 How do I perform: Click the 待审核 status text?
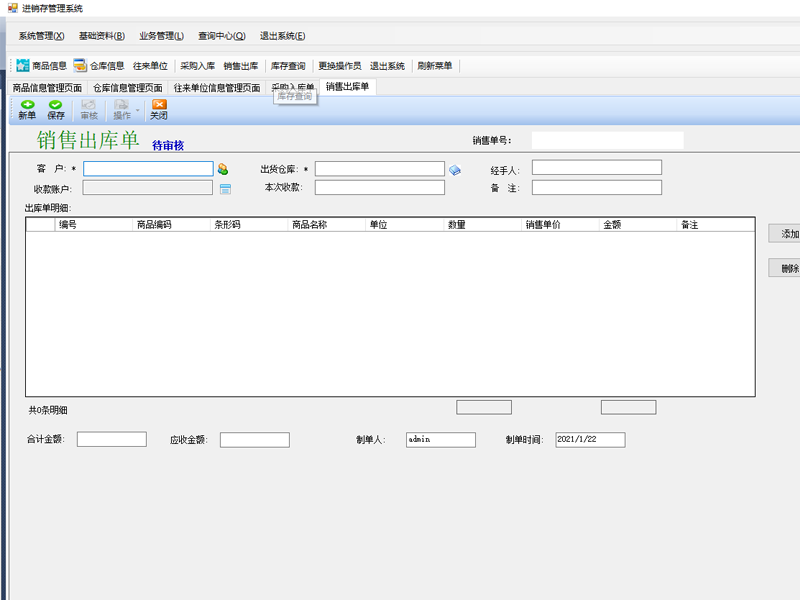168,145
